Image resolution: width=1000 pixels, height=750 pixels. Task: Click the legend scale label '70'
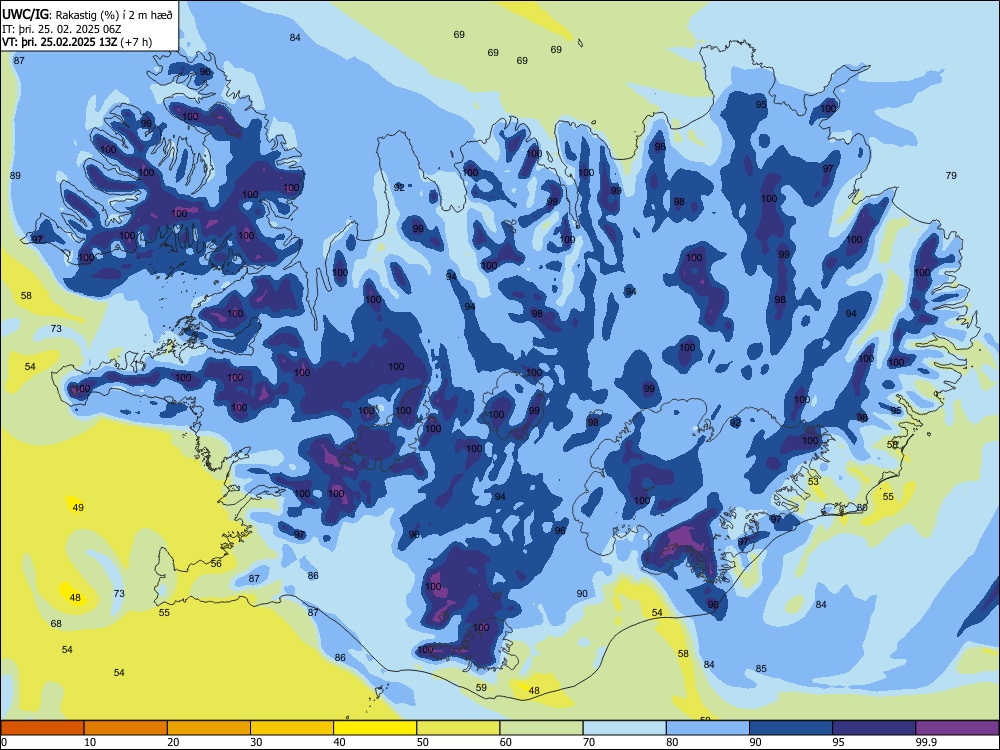589,742
